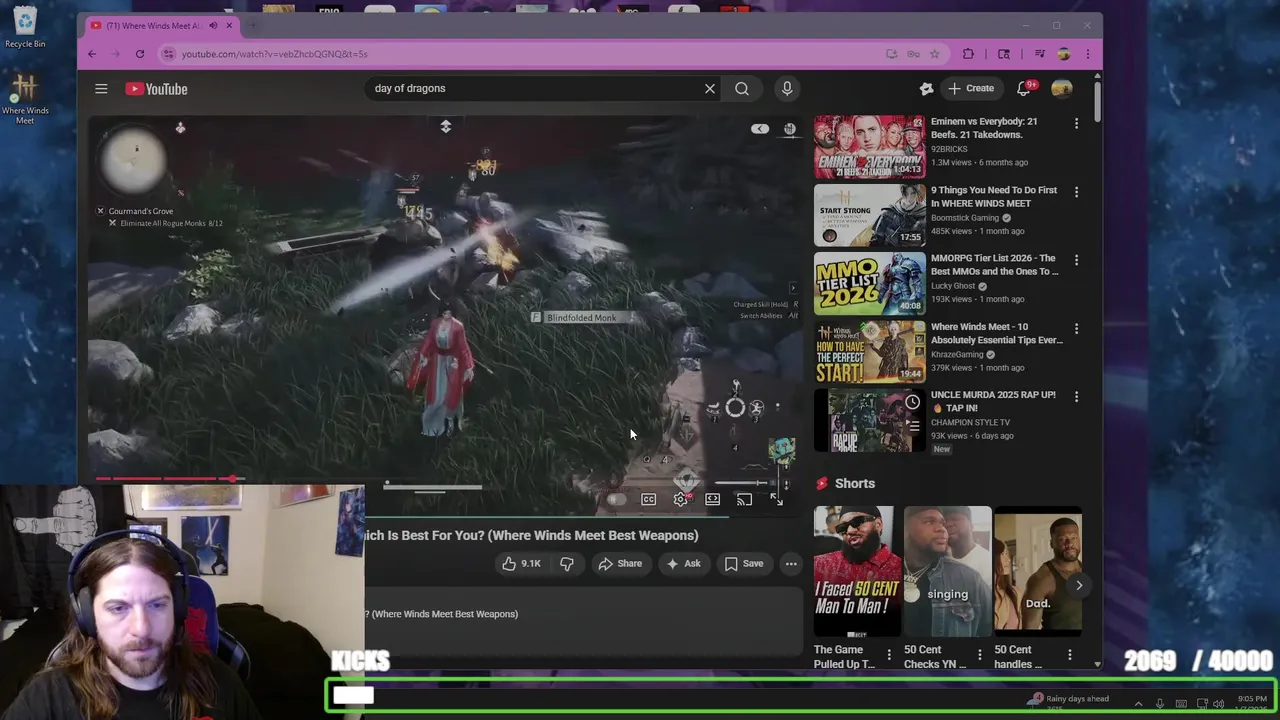Viewport: 1280px width, 720px height.
Task: Dislike the video with thumbs down
Action: [x=567, y=564]
